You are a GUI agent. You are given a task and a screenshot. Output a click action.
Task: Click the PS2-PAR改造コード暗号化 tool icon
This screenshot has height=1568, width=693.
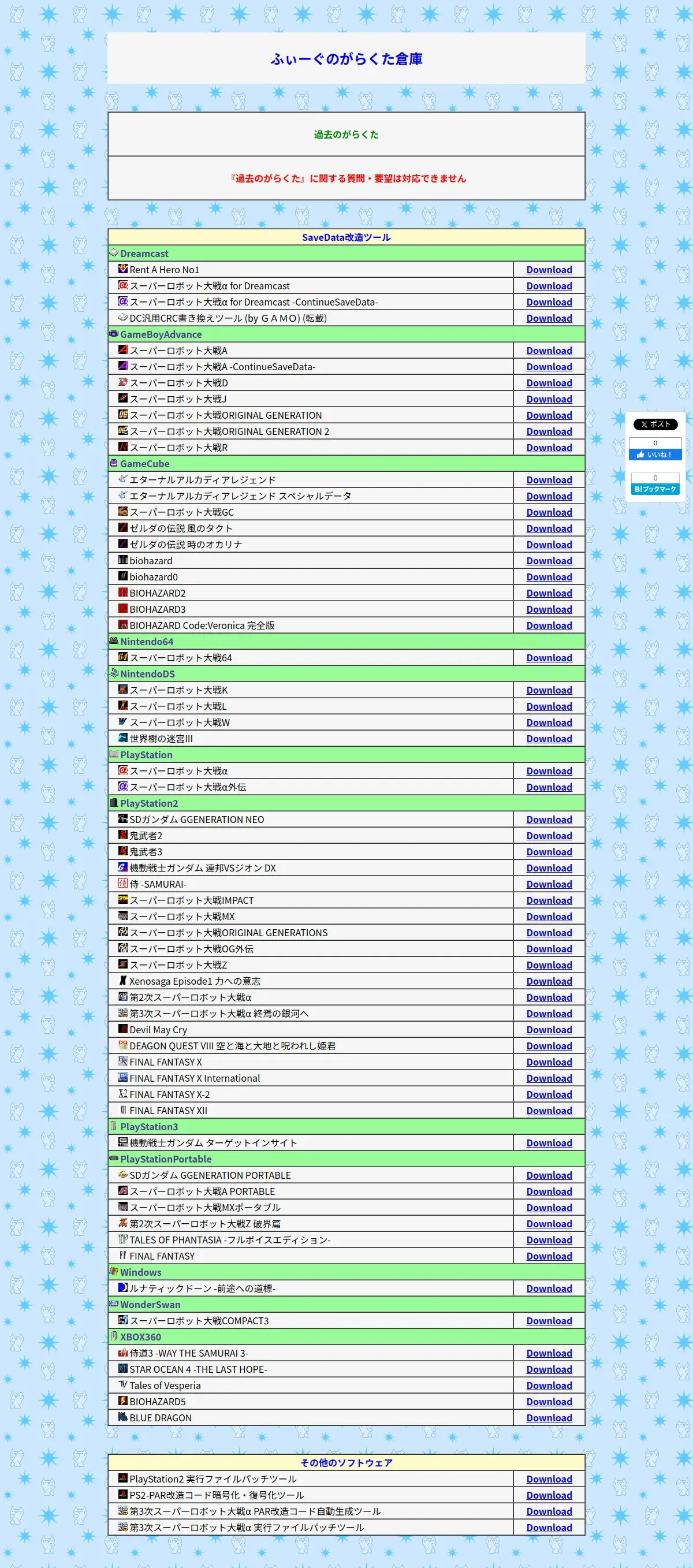tap(123, 1493)
